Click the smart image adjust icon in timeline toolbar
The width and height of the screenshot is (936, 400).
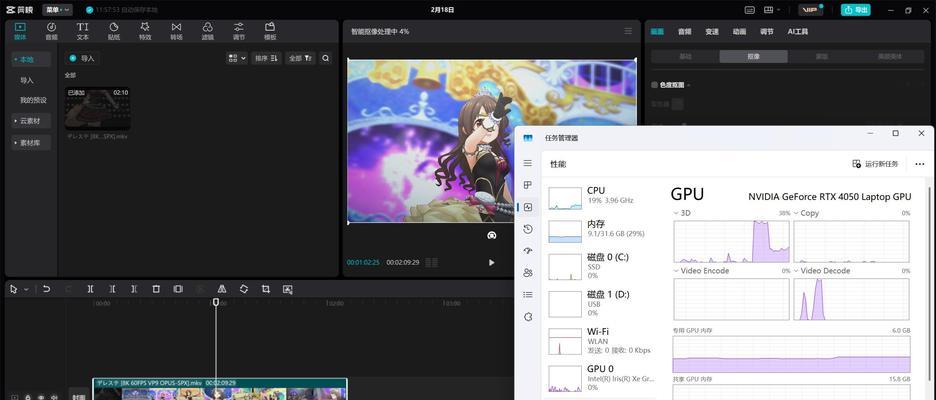[288, 289]
